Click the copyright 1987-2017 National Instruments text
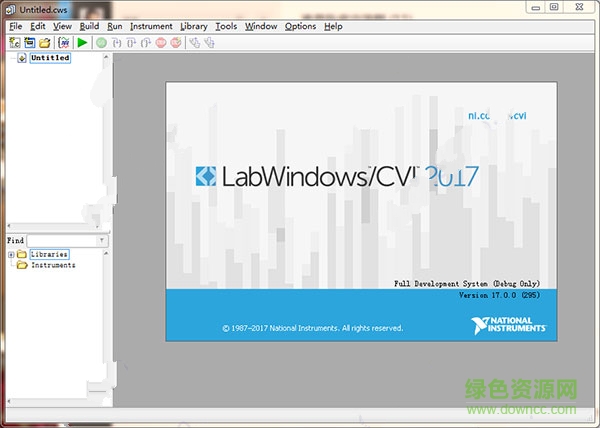This screenshot has width=600, height=428. tap(313, 328)
